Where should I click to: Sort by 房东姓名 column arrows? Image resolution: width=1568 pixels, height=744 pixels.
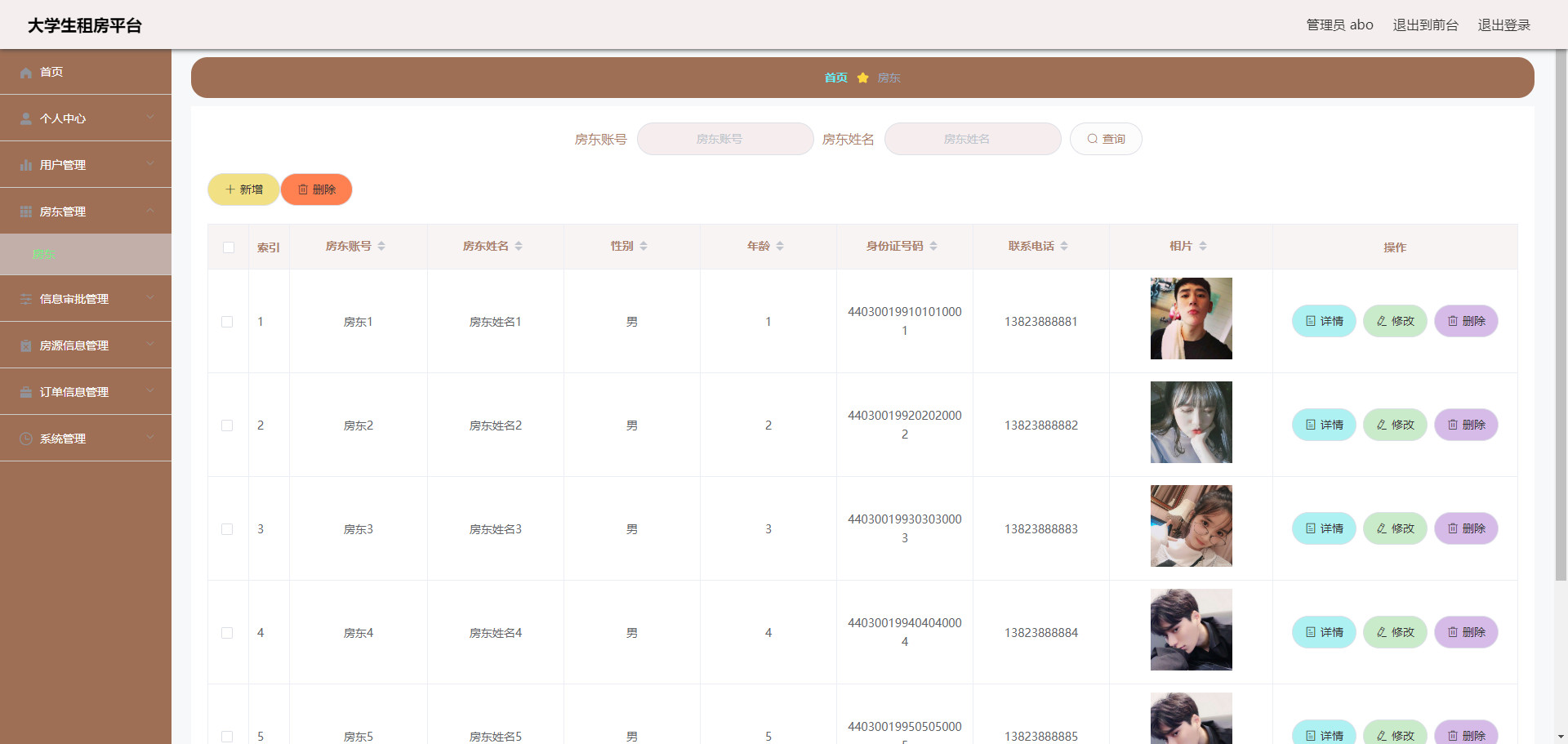(519, 246)
